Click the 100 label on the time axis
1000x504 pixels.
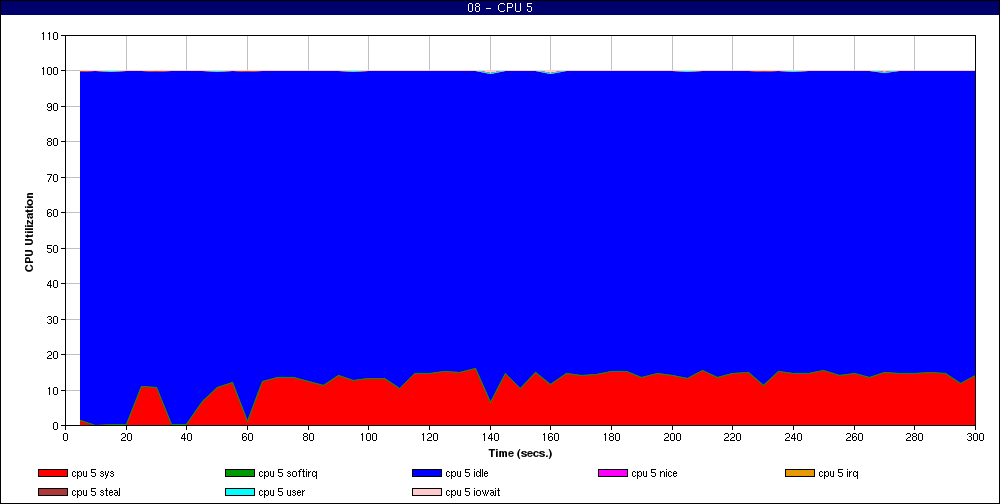[369, 437]
